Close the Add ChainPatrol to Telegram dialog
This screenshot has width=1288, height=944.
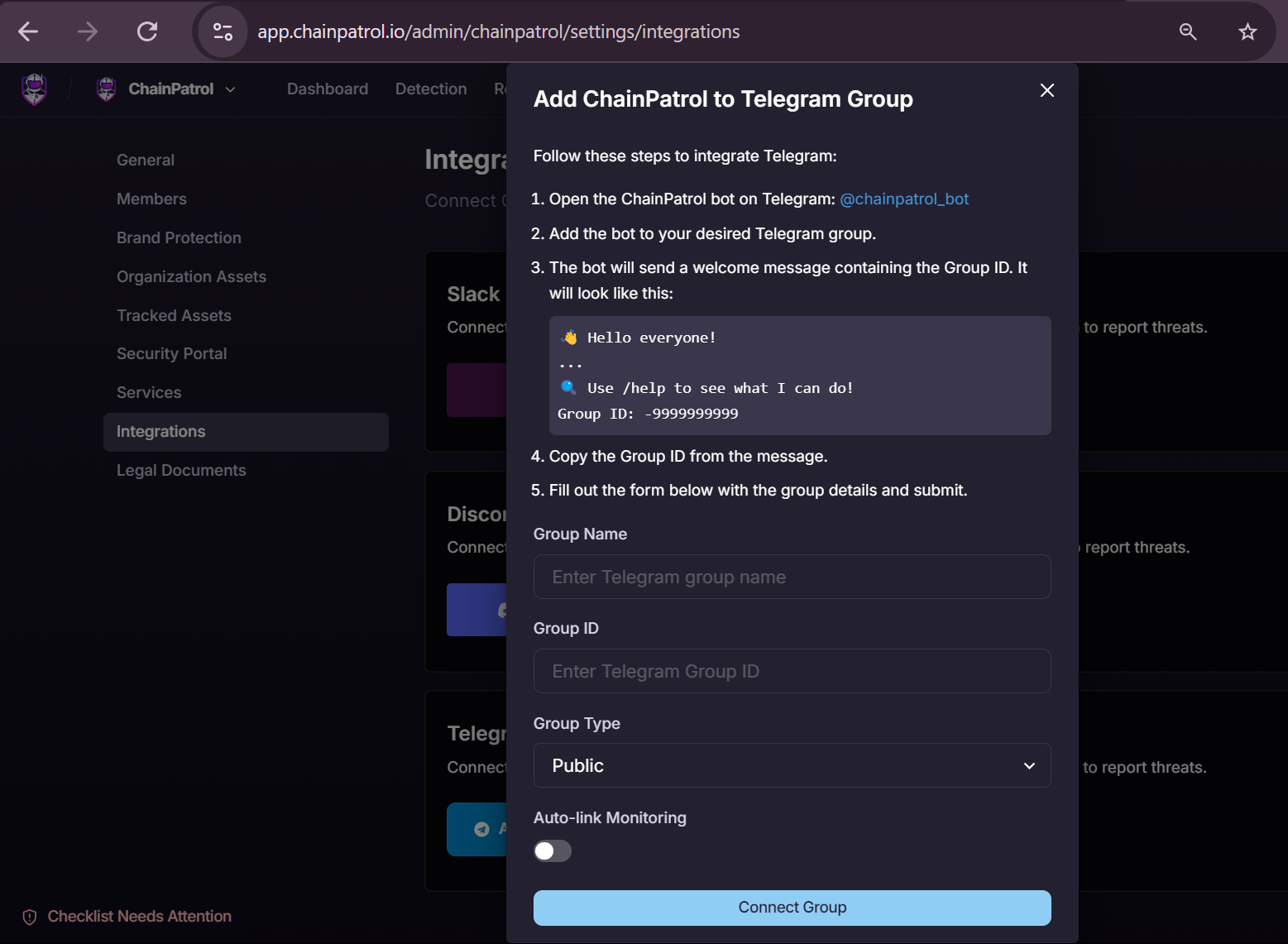[x=1047, y=90]
